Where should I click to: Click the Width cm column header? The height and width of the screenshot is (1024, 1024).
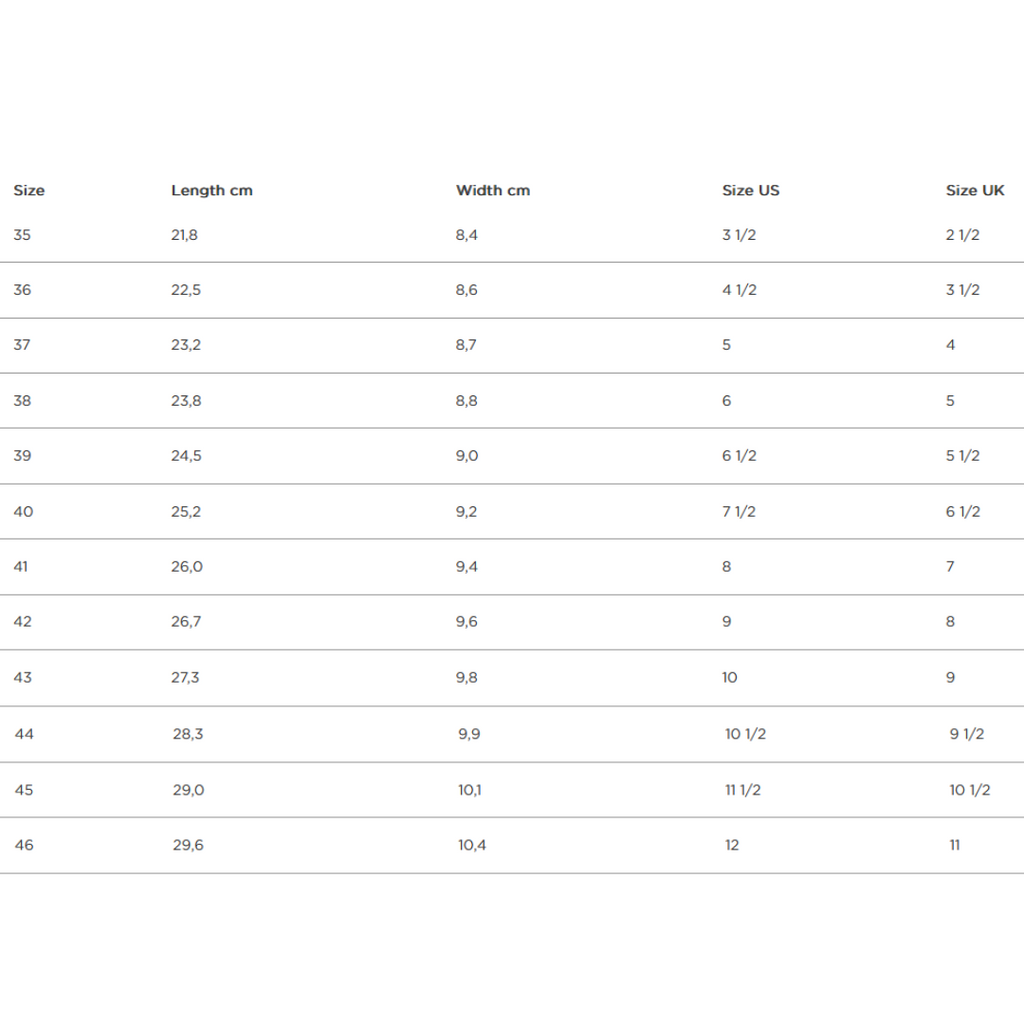[x=493, y=190]
